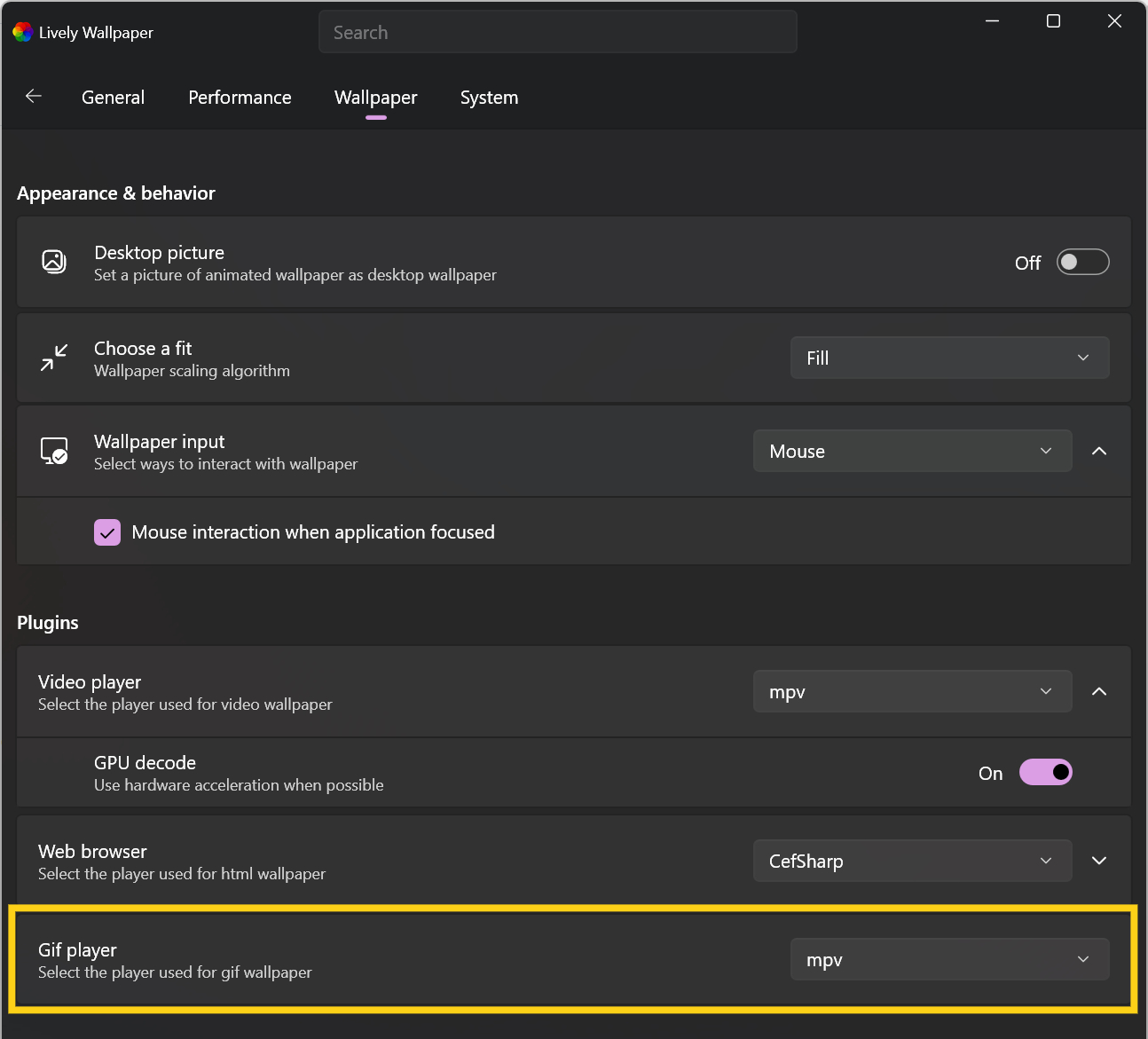Click the Desktop picture image icon
Viewport: 1148px width, 1039px height.
pos(54,262)
